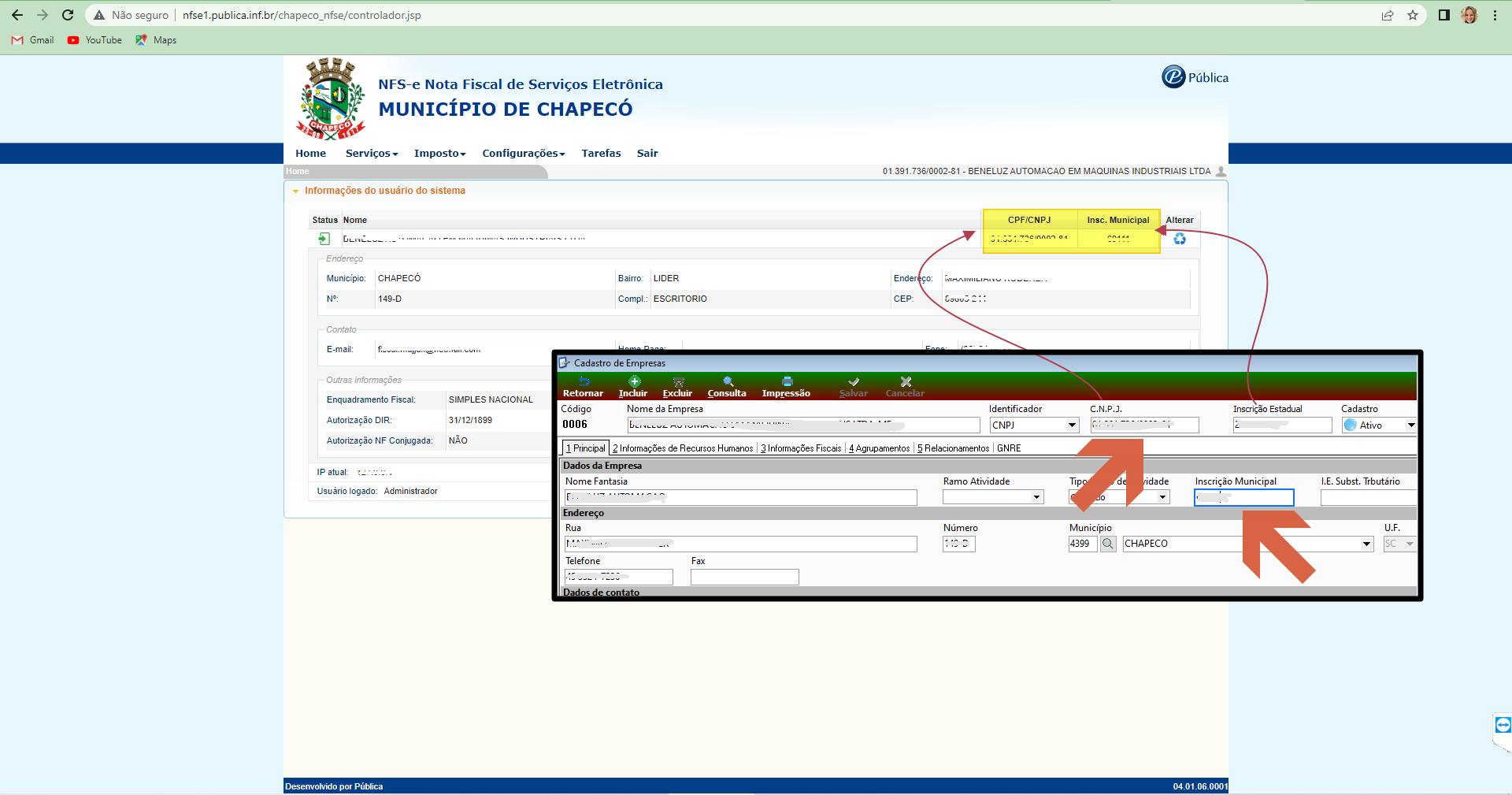Open the Home menu item
1512x795 pixels.
coord(310,154)
